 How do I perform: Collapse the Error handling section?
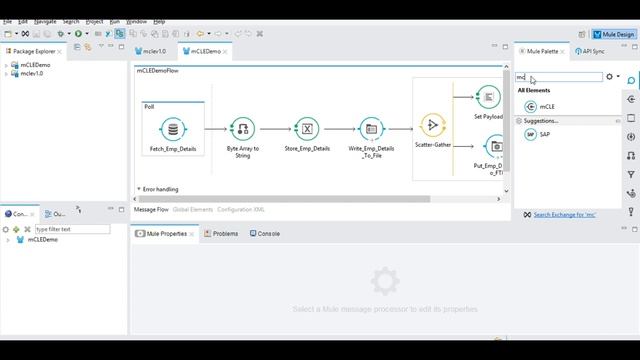coord(139,189)
